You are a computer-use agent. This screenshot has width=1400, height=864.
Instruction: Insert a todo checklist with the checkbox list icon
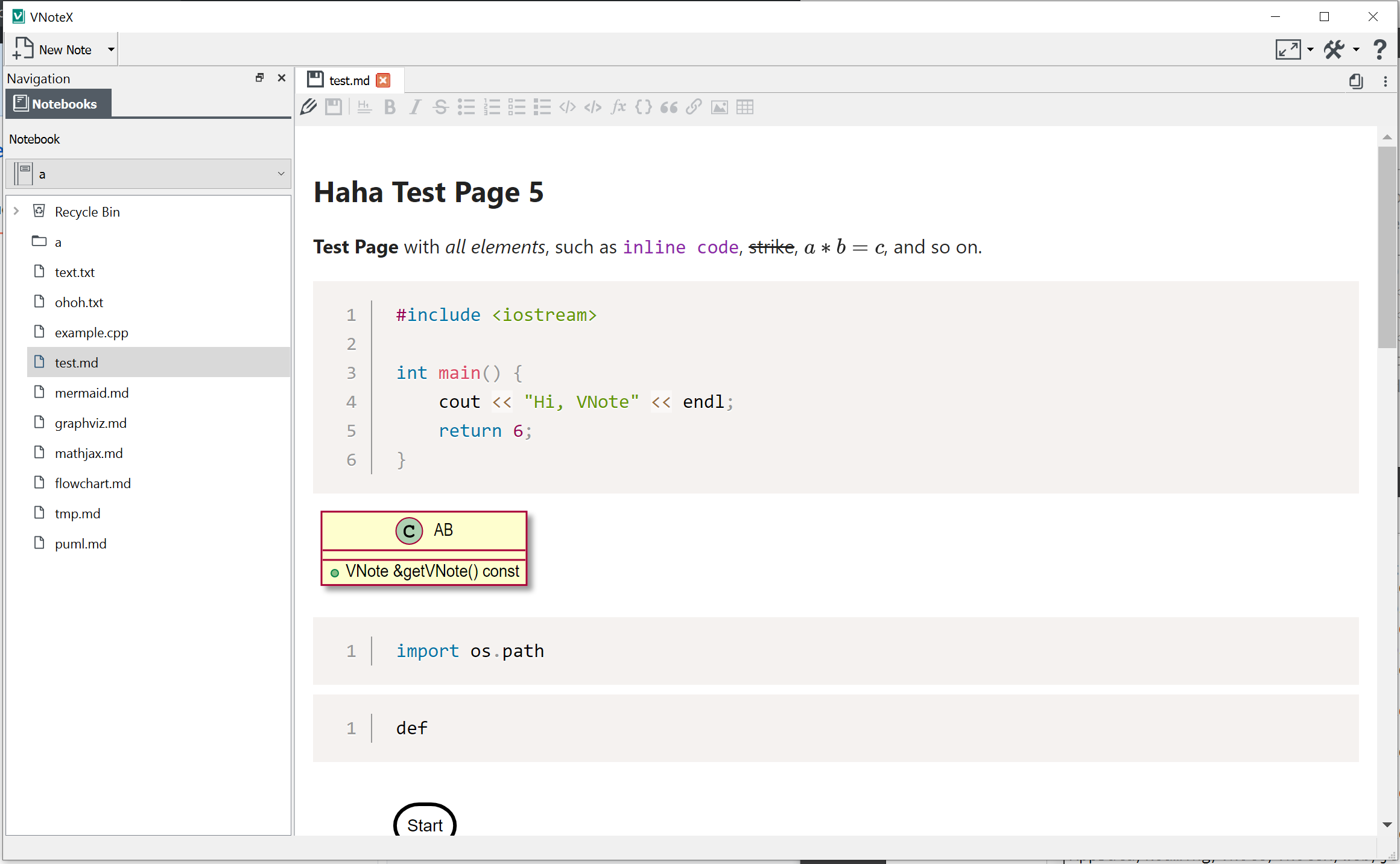[517, 107]
